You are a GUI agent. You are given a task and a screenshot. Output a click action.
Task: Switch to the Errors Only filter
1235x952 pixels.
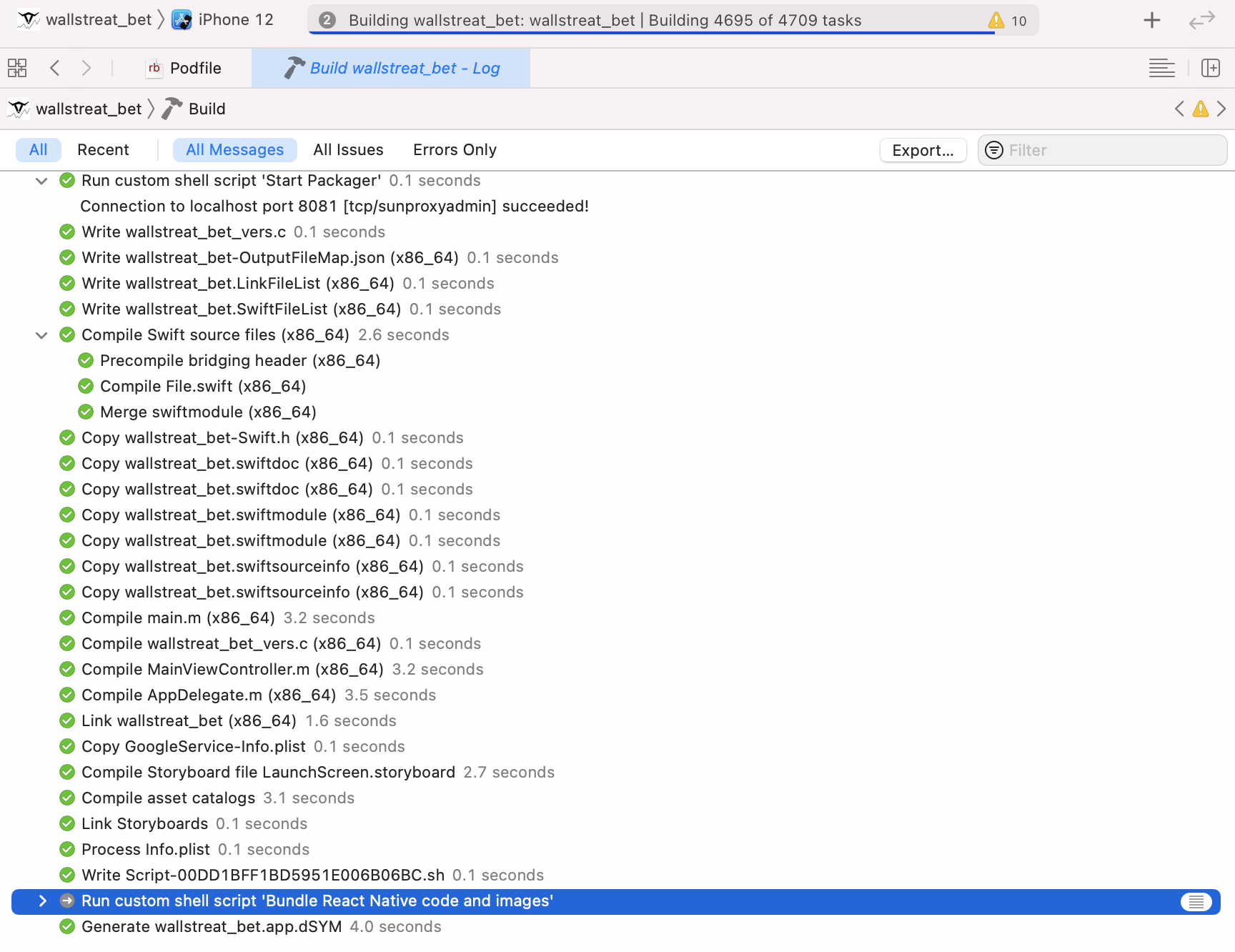click(x=455, y=149)
